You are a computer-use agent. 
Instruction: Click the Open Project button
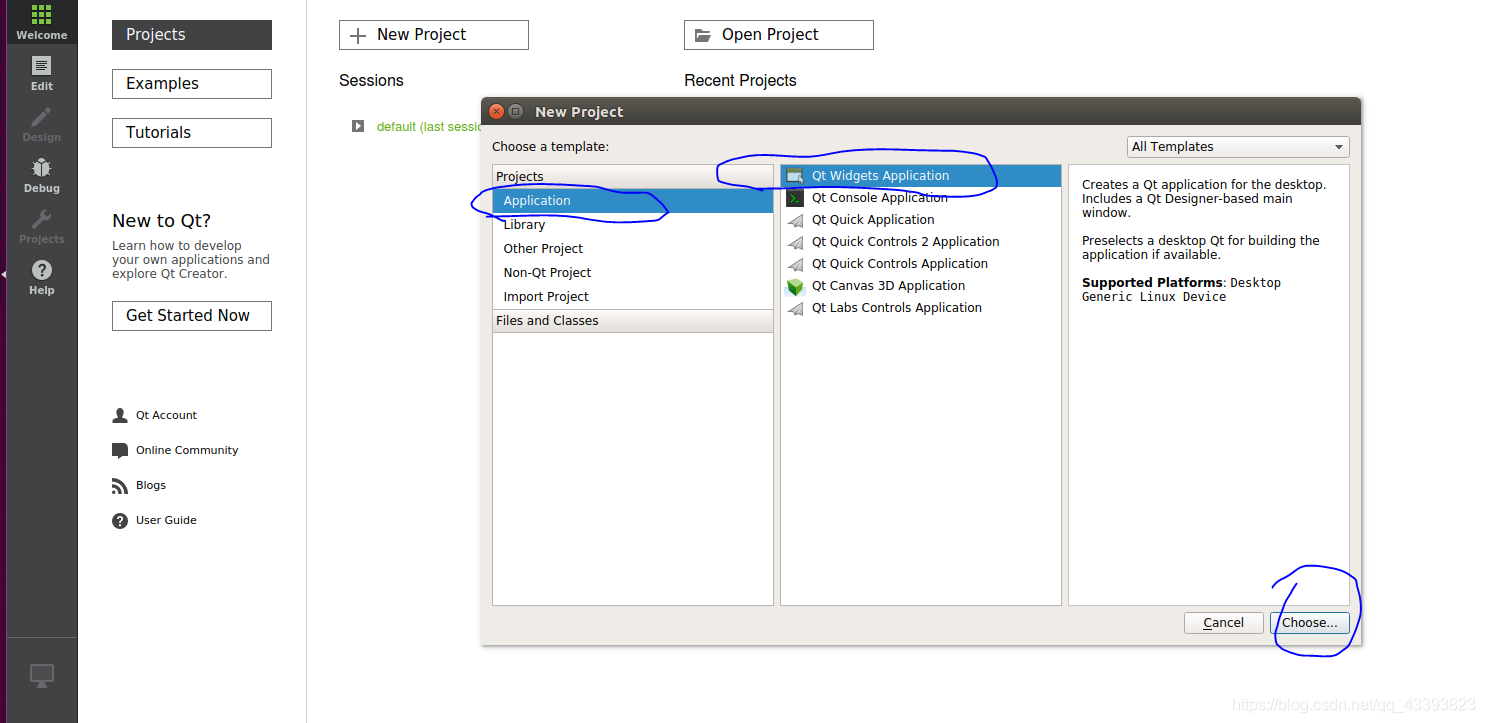[x=779, y=35]
